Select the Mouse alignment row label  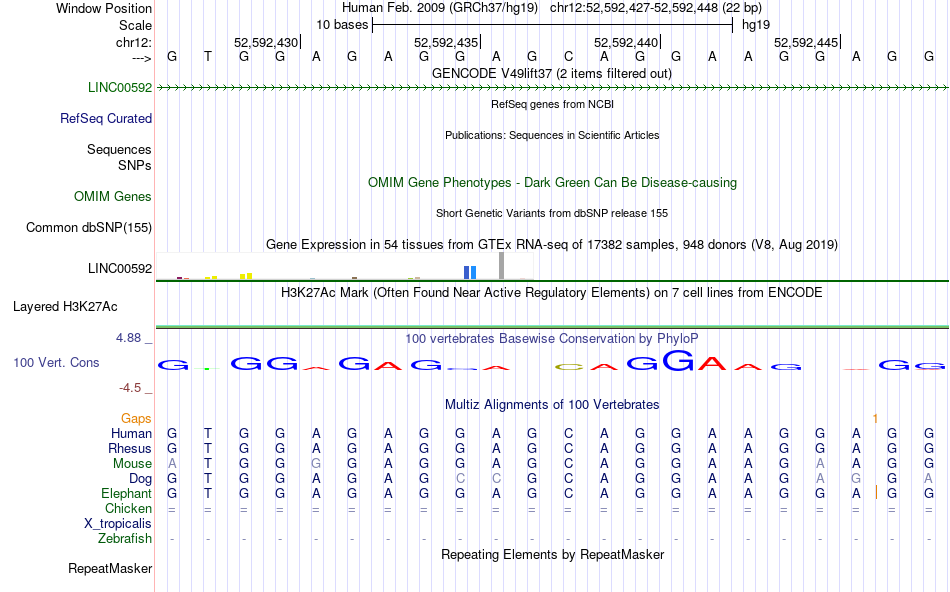[x=133, y=464]
